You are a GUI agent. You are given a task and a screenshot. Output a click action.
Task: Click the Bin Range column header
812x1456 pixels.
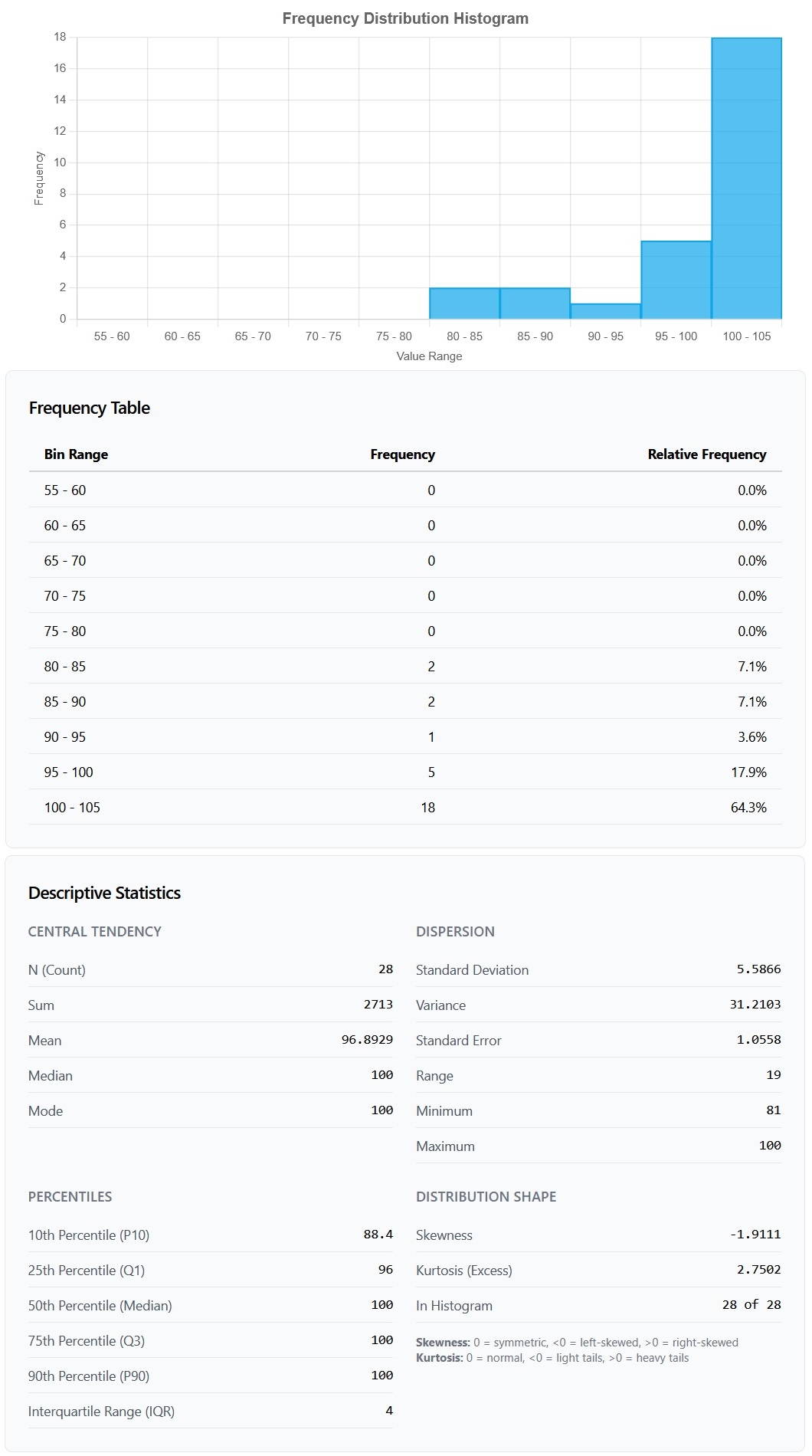click(x=76, y=454)
